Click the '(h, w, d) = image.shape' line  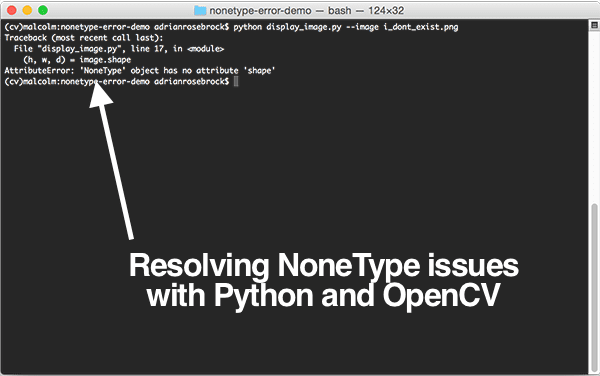click(77, 60)
